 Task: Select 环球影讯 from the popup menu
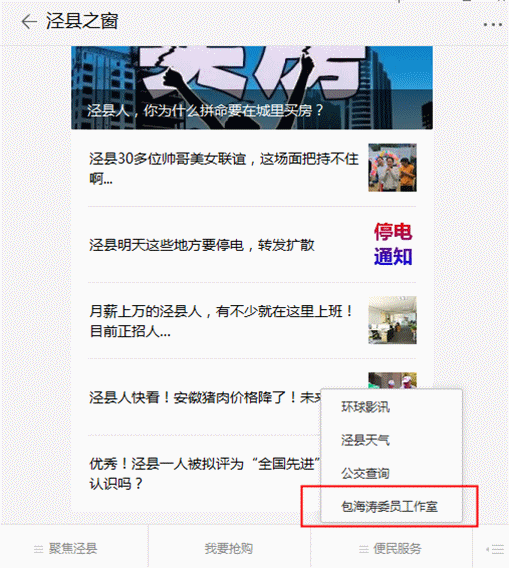tap(365, 407)
